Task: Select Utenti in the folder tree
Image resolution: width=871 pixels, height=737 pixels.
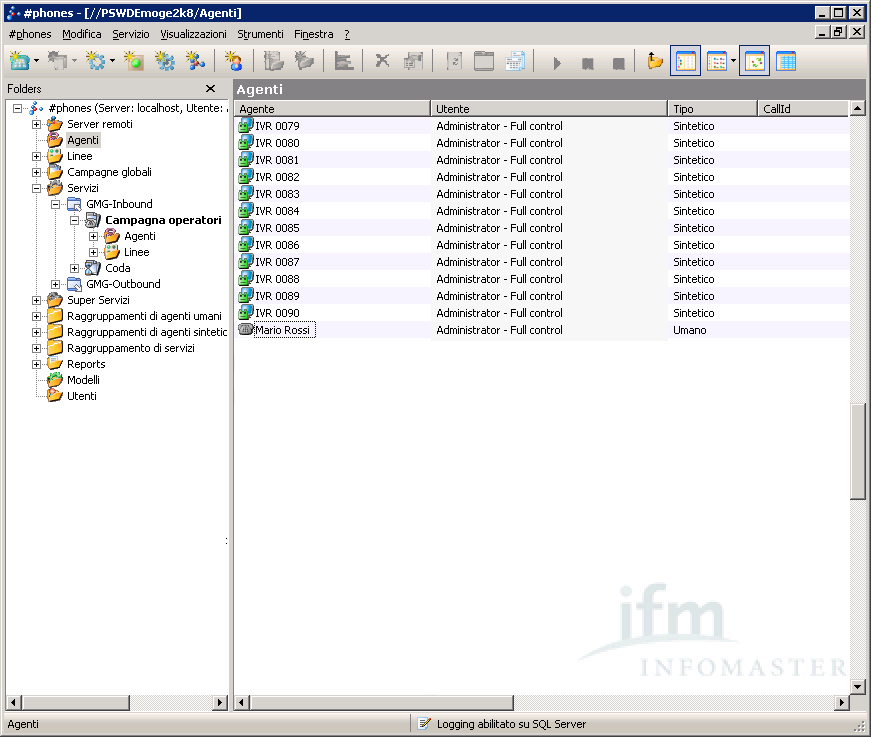Action: (x=82, y=397)
